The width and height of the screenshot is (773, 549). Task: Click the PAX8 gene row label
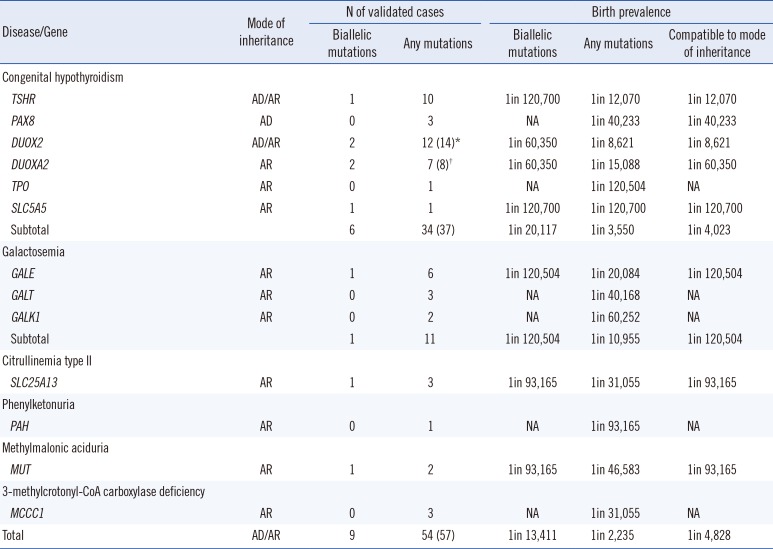coord(26,122)
